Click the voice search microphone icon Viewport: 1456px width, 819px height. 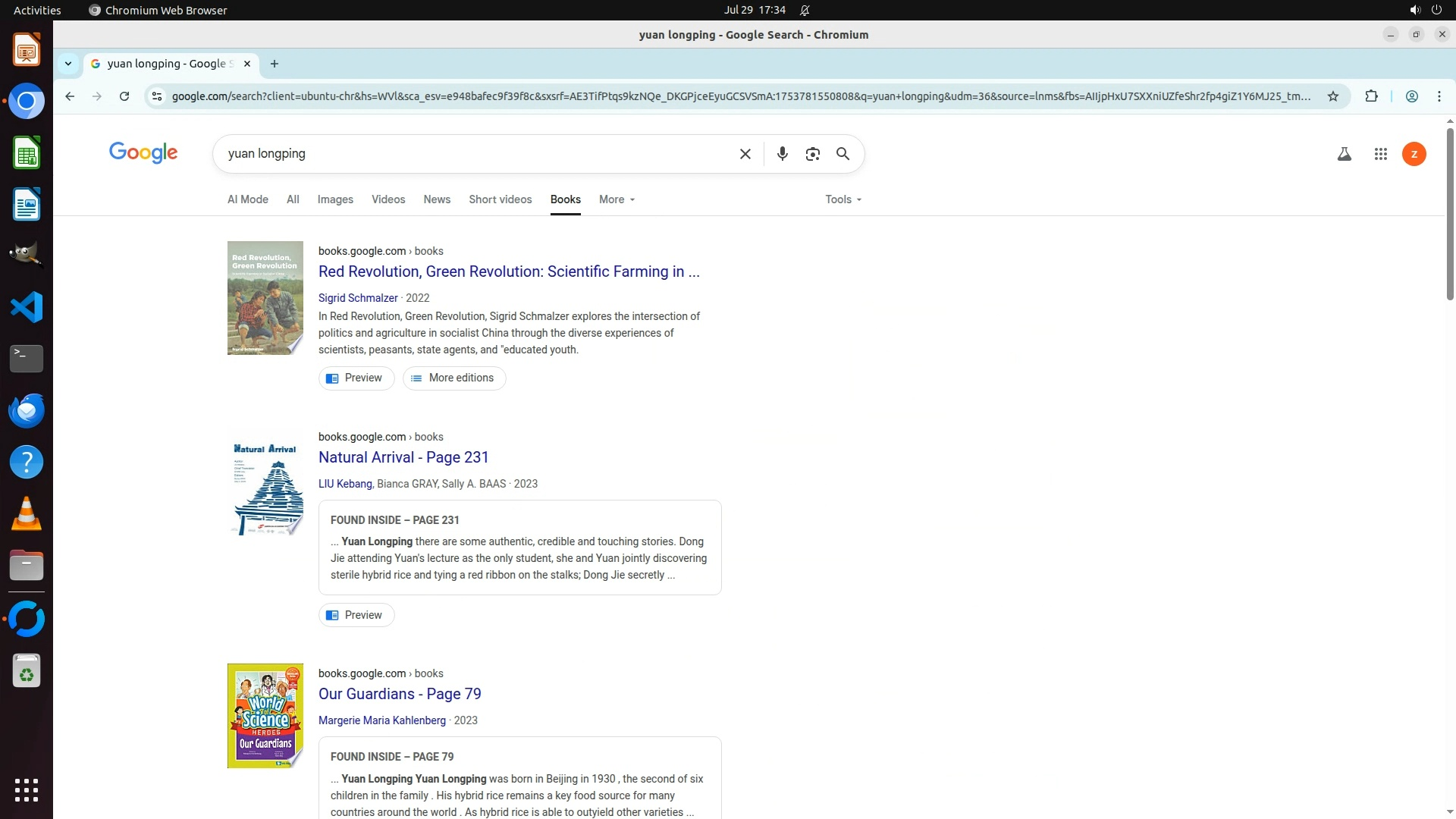tap(782, 154)
